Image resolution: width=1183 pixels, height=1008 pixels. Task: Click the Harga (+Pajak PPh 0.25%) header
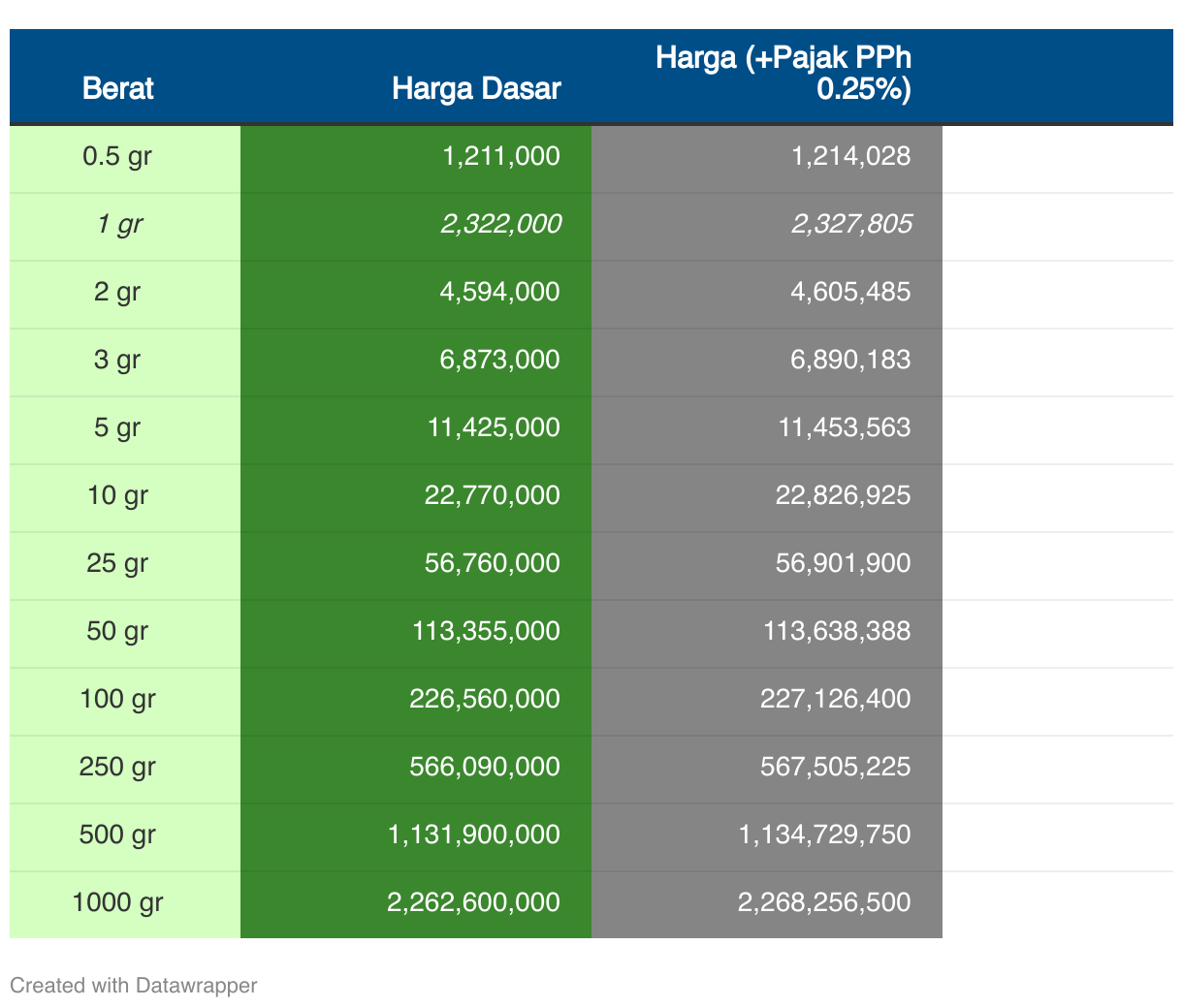coord(783,73)
